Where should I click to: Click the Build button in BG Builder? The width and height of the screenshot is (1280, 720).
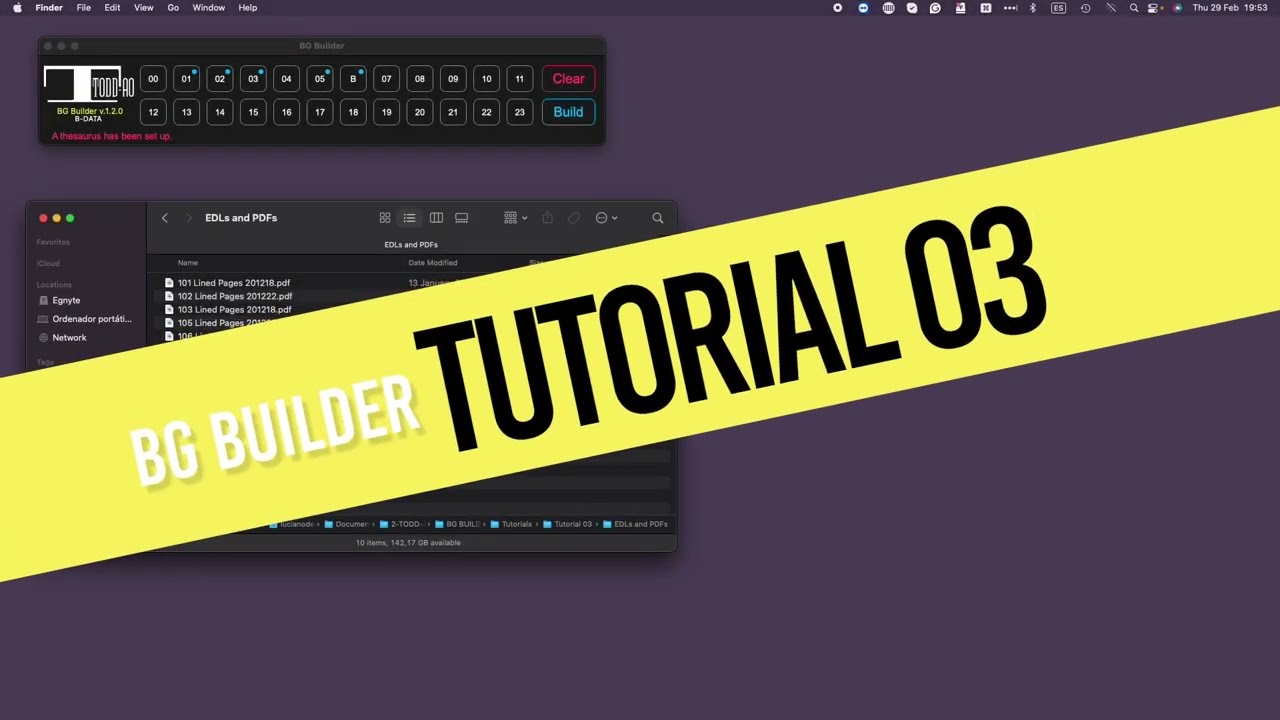click(568, 112)
